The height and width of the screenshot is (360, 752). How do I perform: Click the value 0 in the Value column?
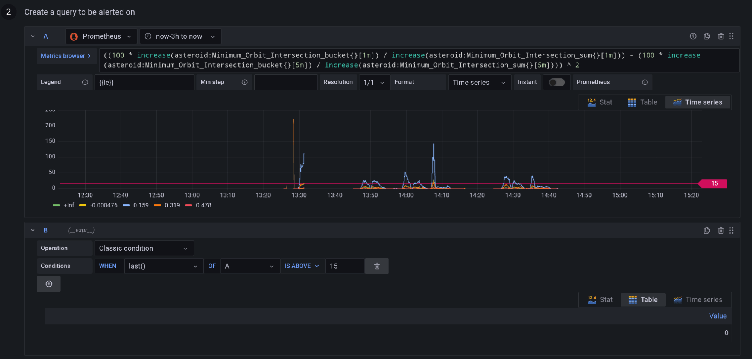point(726,332)
